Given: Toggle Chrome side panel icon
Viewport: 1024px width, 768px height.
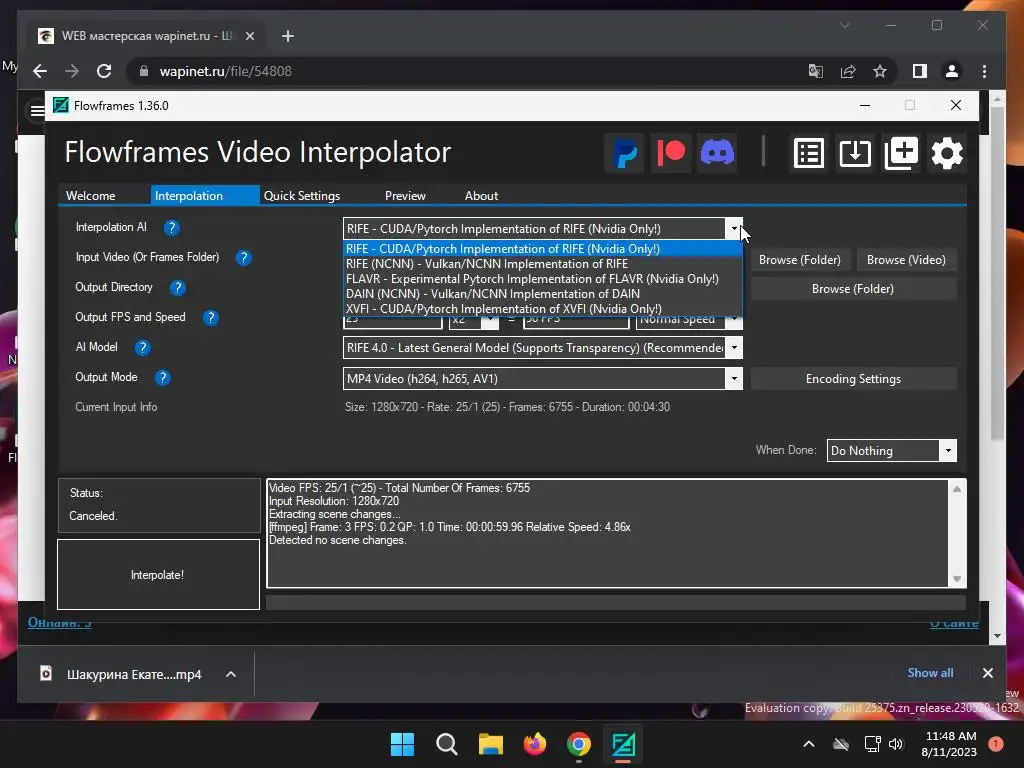Looking at the screenshot, I should click(920, 71).
